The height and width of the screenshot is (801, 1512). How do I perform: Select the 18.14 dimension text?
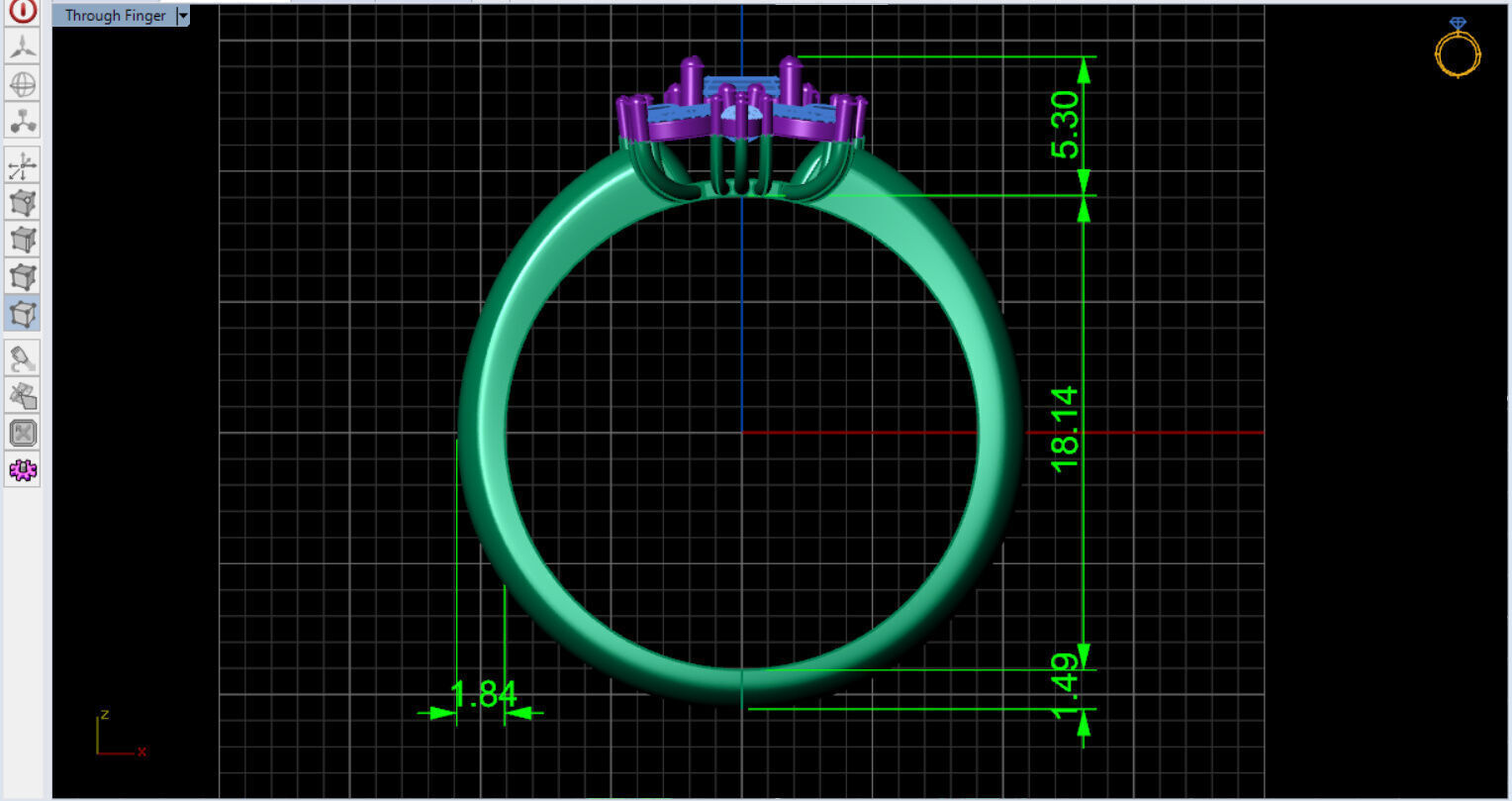click(1065, 429)
